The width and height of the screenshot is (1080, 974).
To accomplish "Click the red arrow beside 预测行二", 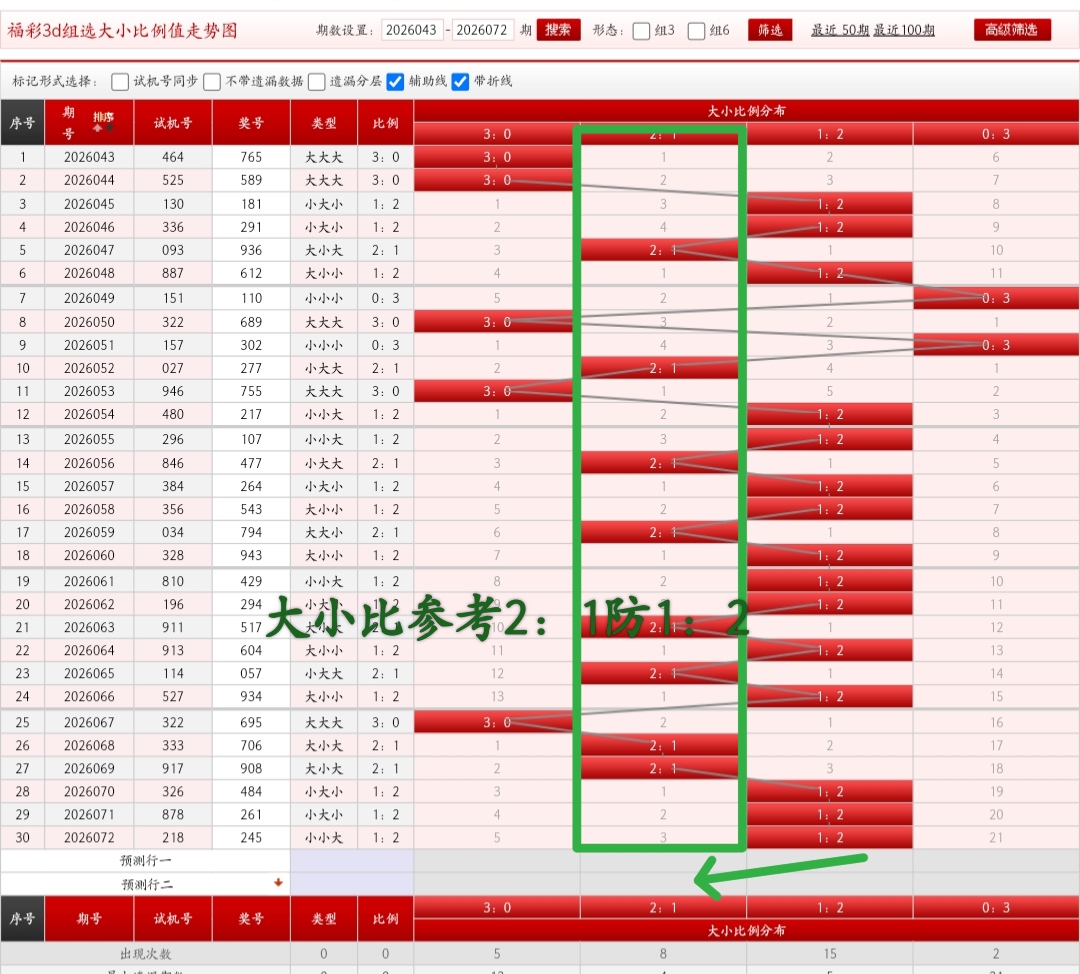I will pyautogui.click(x=277, y=881).
